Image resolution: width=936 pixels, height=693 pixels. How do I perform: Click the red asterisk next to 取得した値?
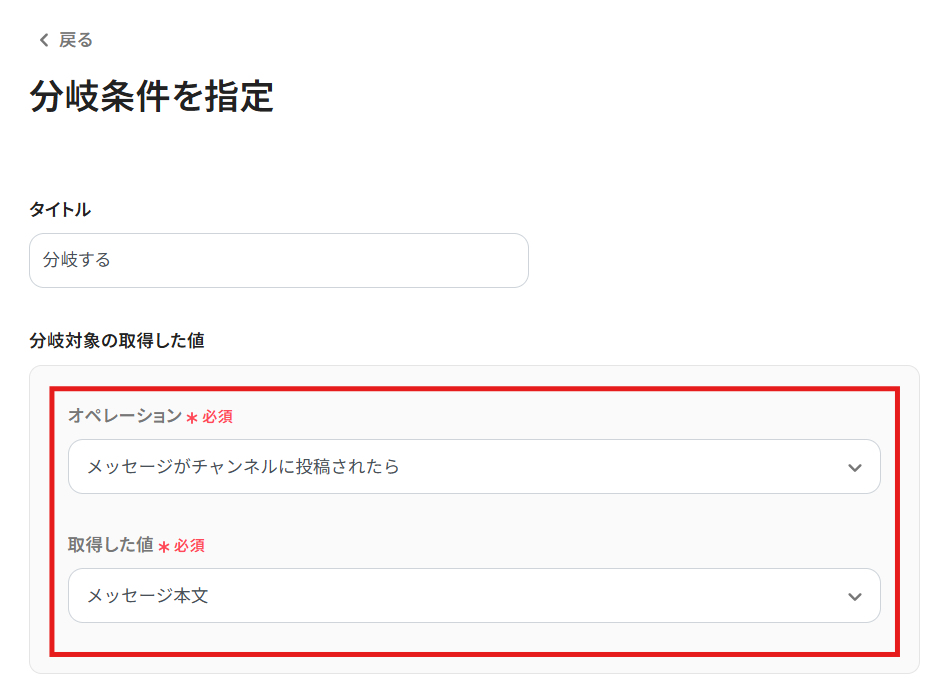click(164, 548)
